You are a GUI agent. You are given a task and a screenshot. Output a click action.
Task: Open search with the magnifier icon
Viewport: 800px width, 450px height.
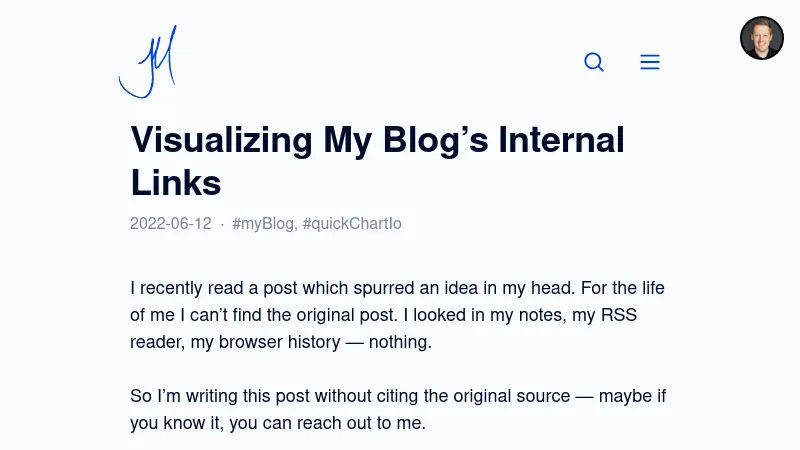coord(594,62)
